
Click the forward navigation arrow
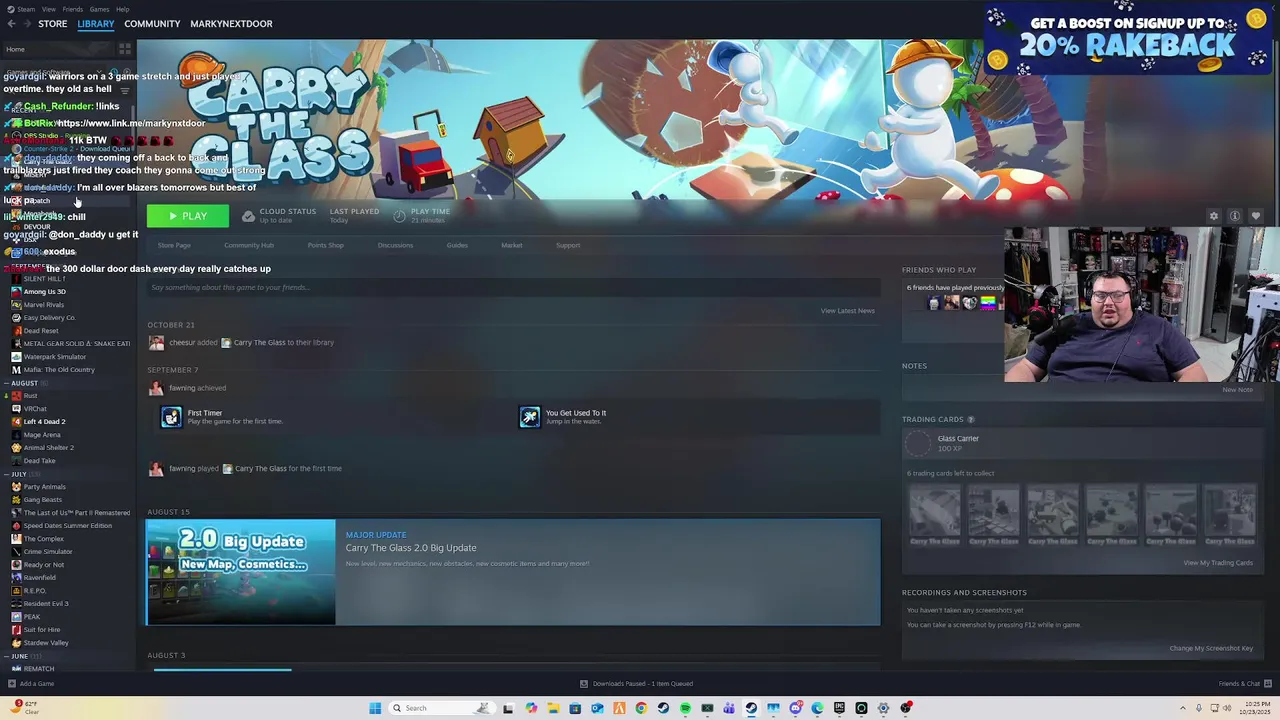pyautogui.click(x=26, y=24)
